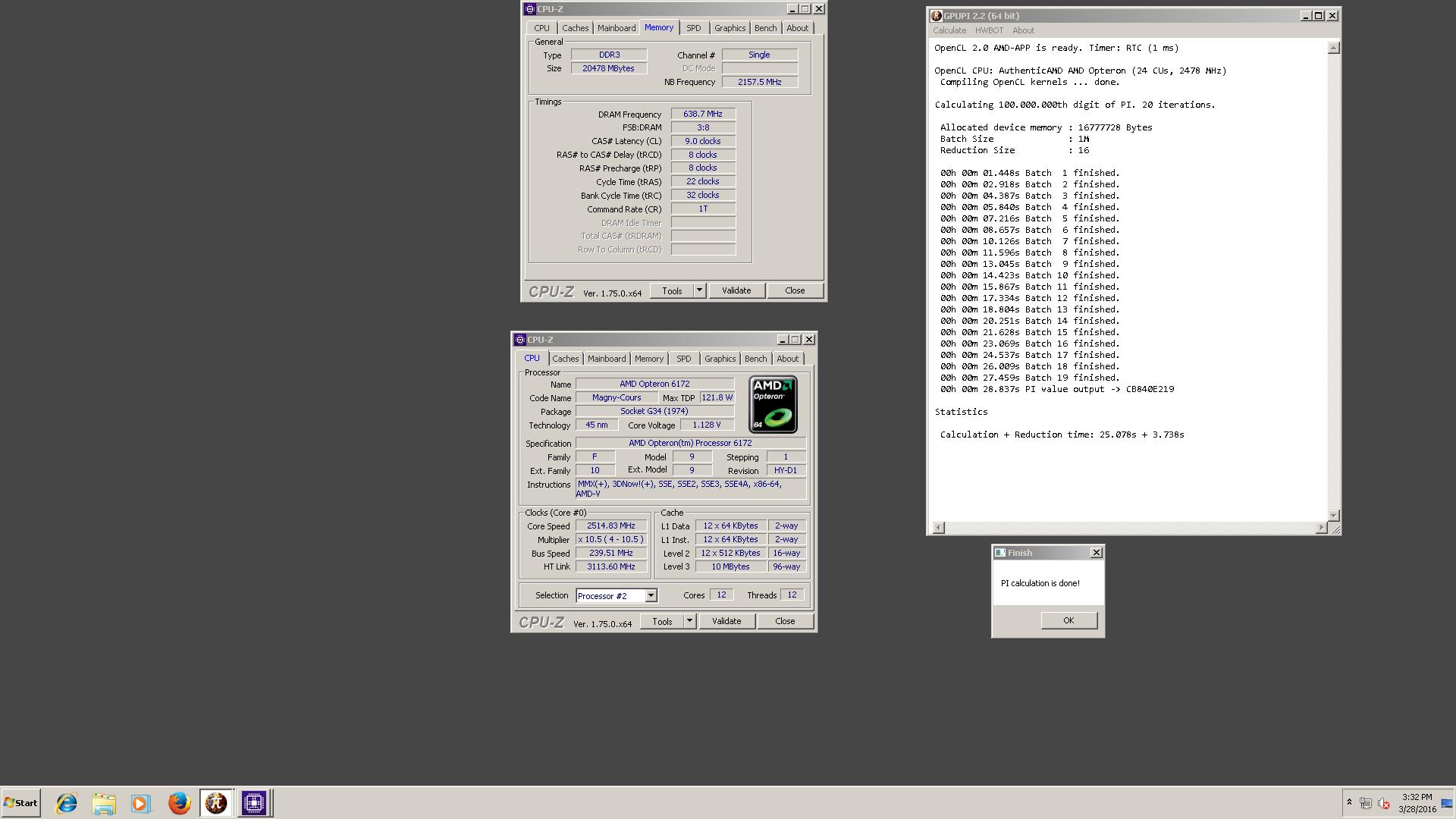Click Validate in upper CPU-Z window
The height and width of the screenshot is (819, 1456).
(x=736, y=291)
